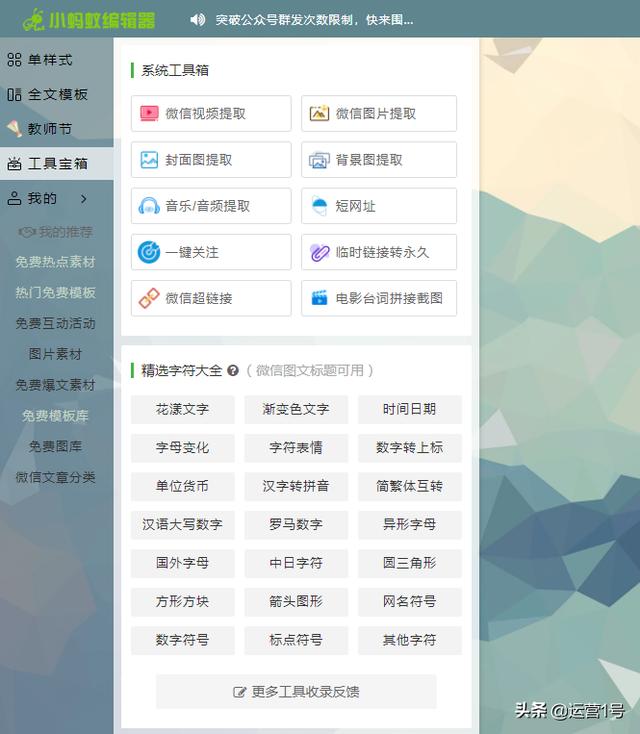Choose the 时间日期 characters
Screen dimensions: 640x734
tap(410, 410)
